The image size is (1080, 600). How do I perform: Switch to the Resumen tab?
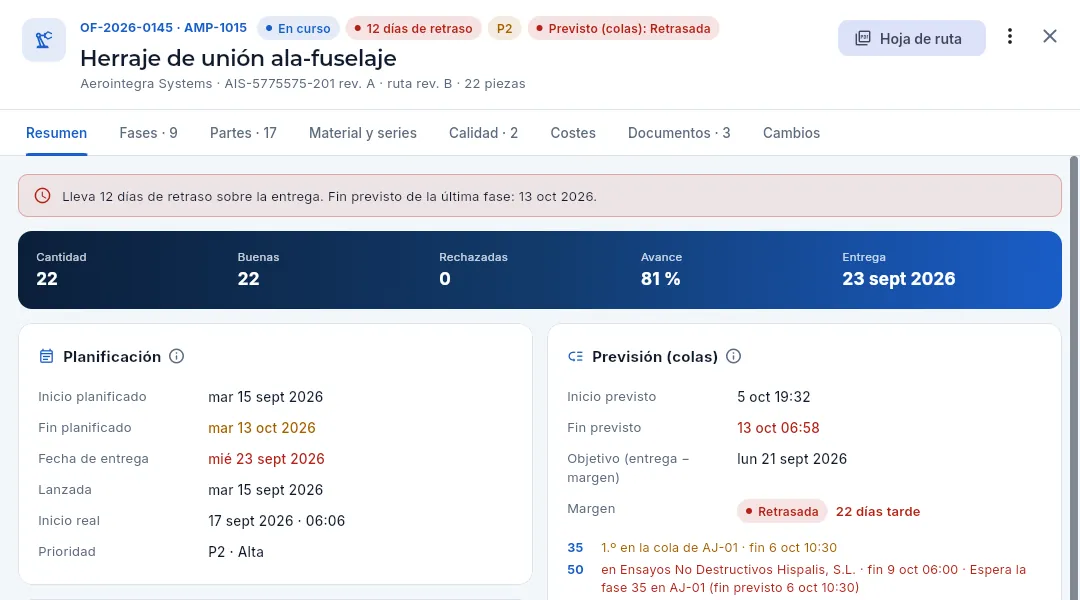(56, 133)
